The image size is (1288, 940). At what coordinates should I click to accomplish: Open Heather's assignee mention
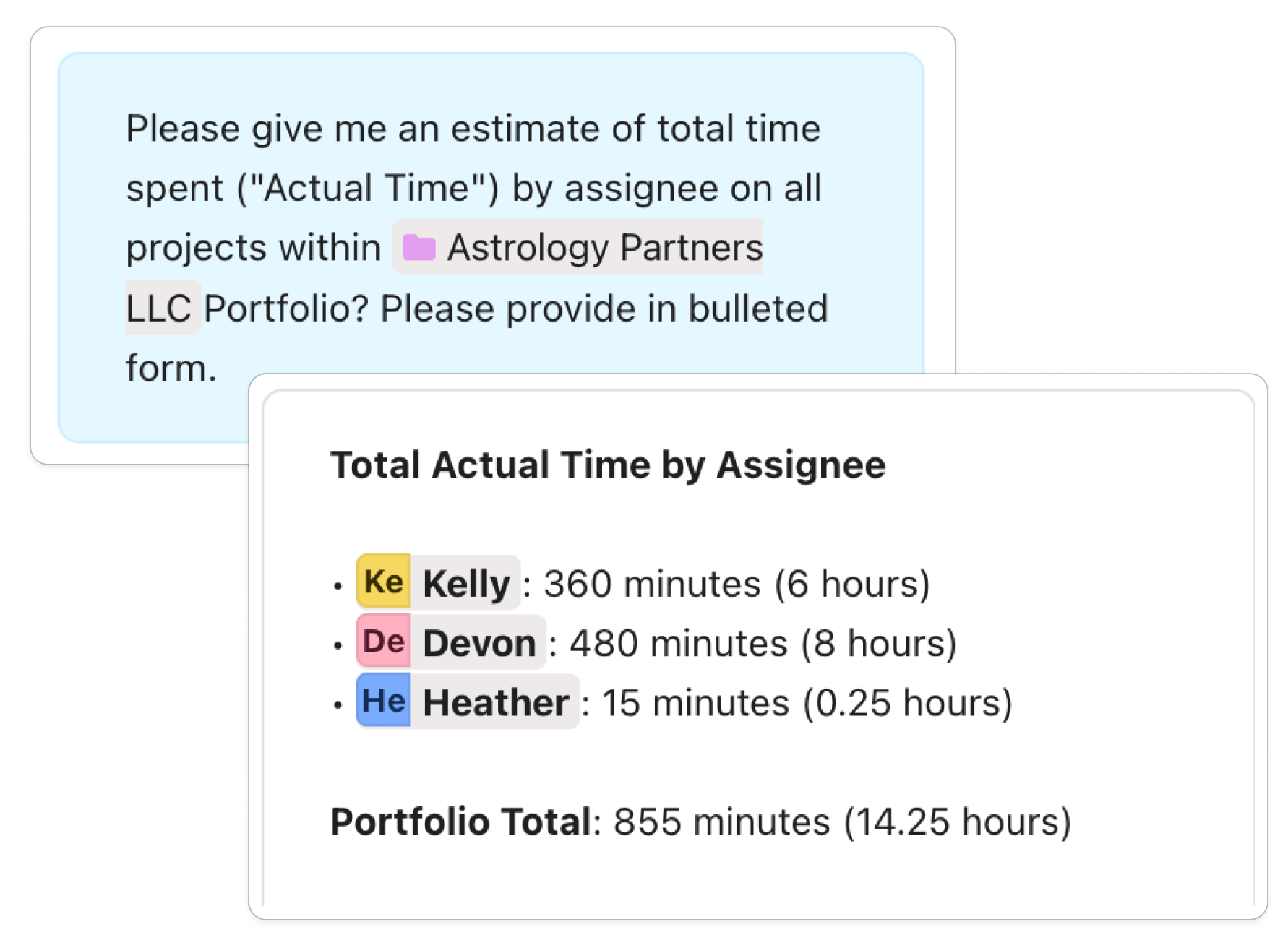point(468,701)
